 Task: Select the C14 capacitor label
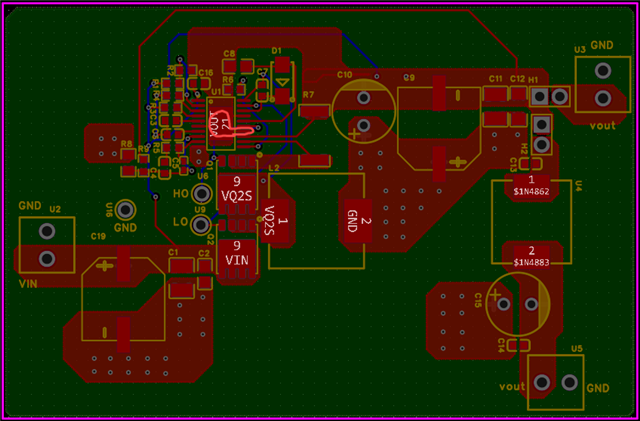point(501,346)
